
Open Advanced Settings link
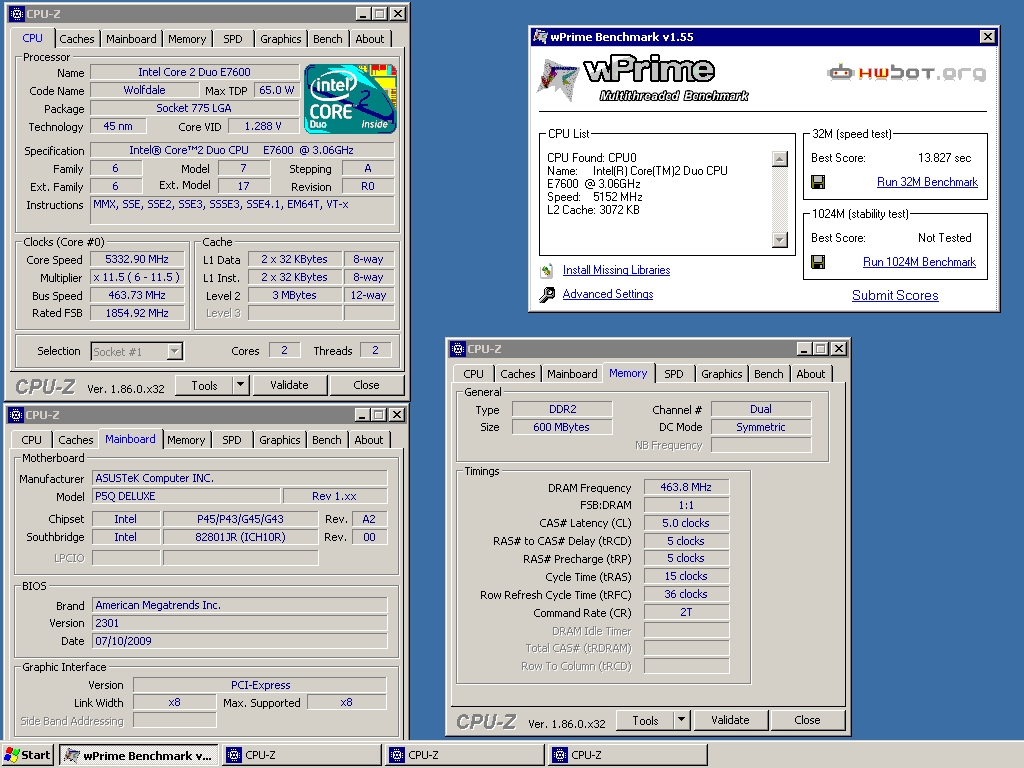point(607,295)
